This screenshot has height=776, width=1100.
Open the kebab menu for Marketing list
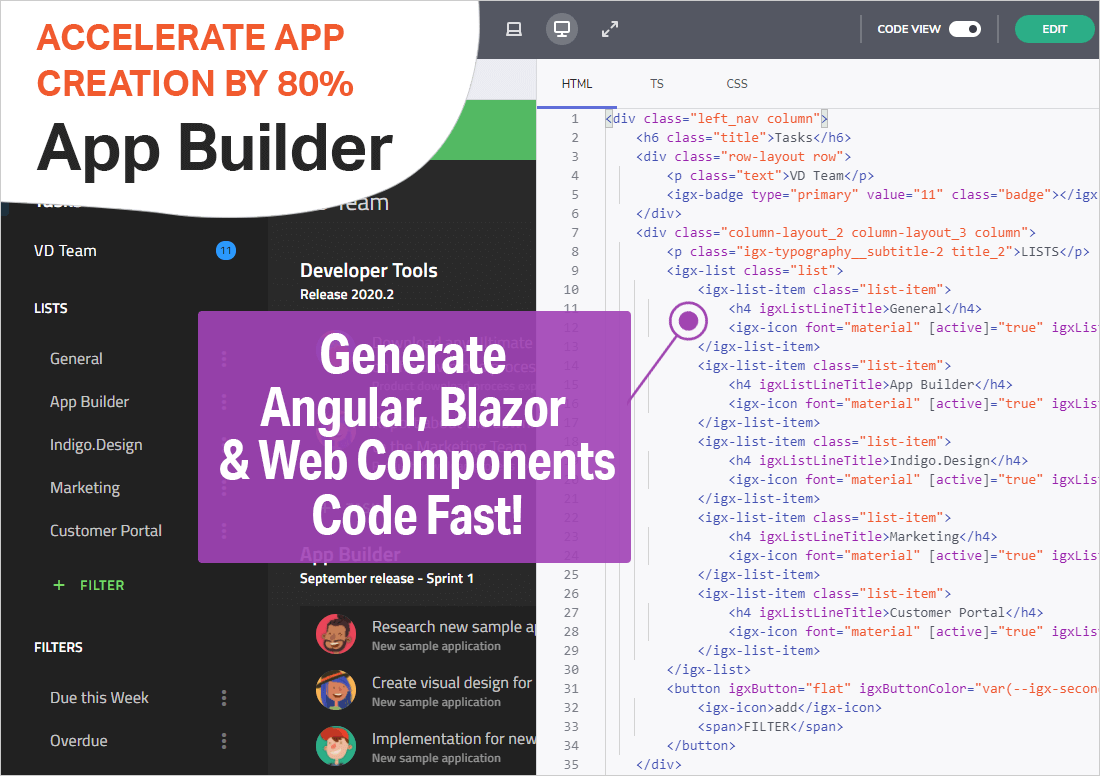point(224,487)
